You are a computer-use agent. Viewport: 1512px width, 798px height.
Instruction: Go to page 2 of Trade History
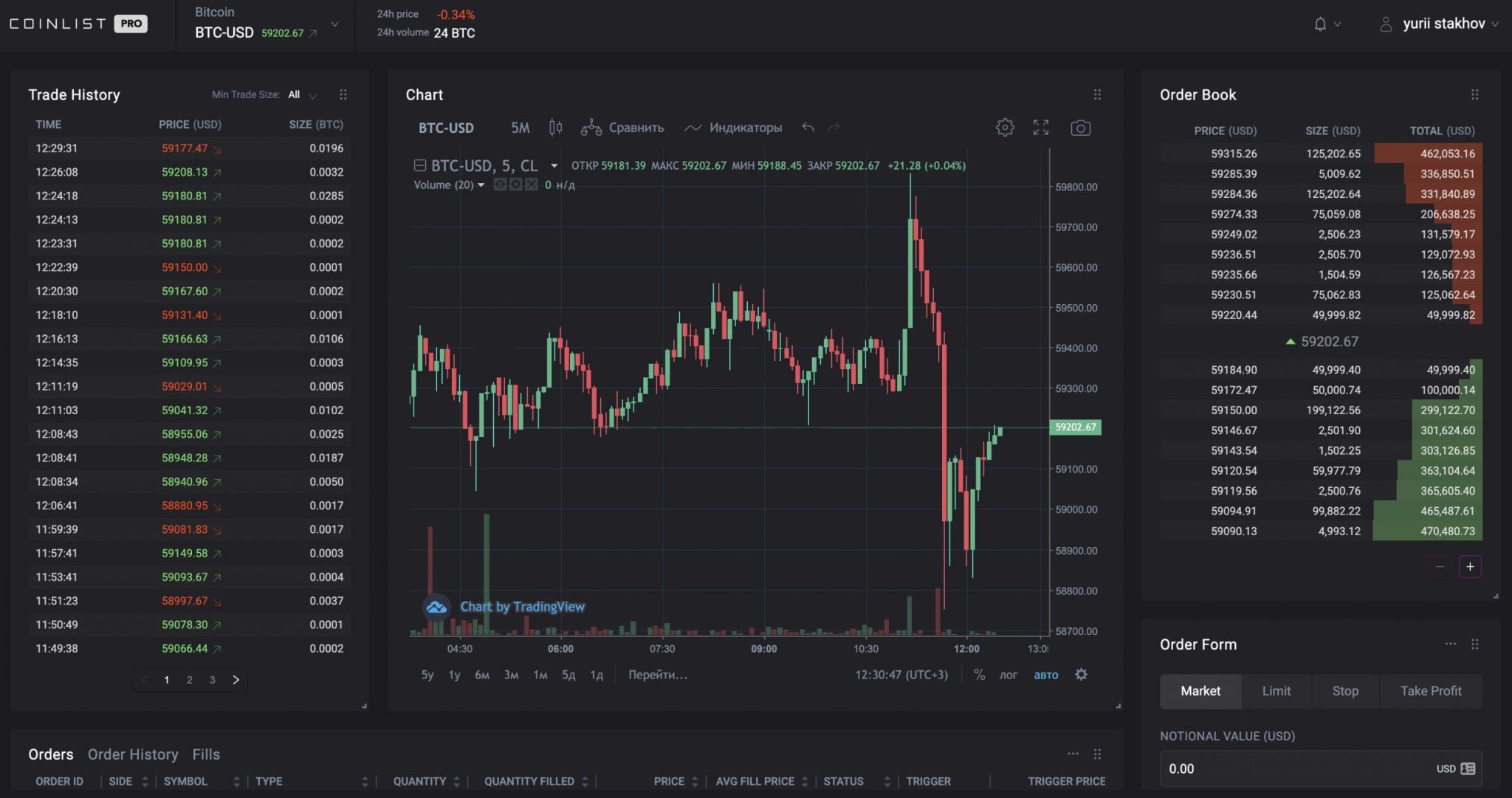tap(190, 680)
